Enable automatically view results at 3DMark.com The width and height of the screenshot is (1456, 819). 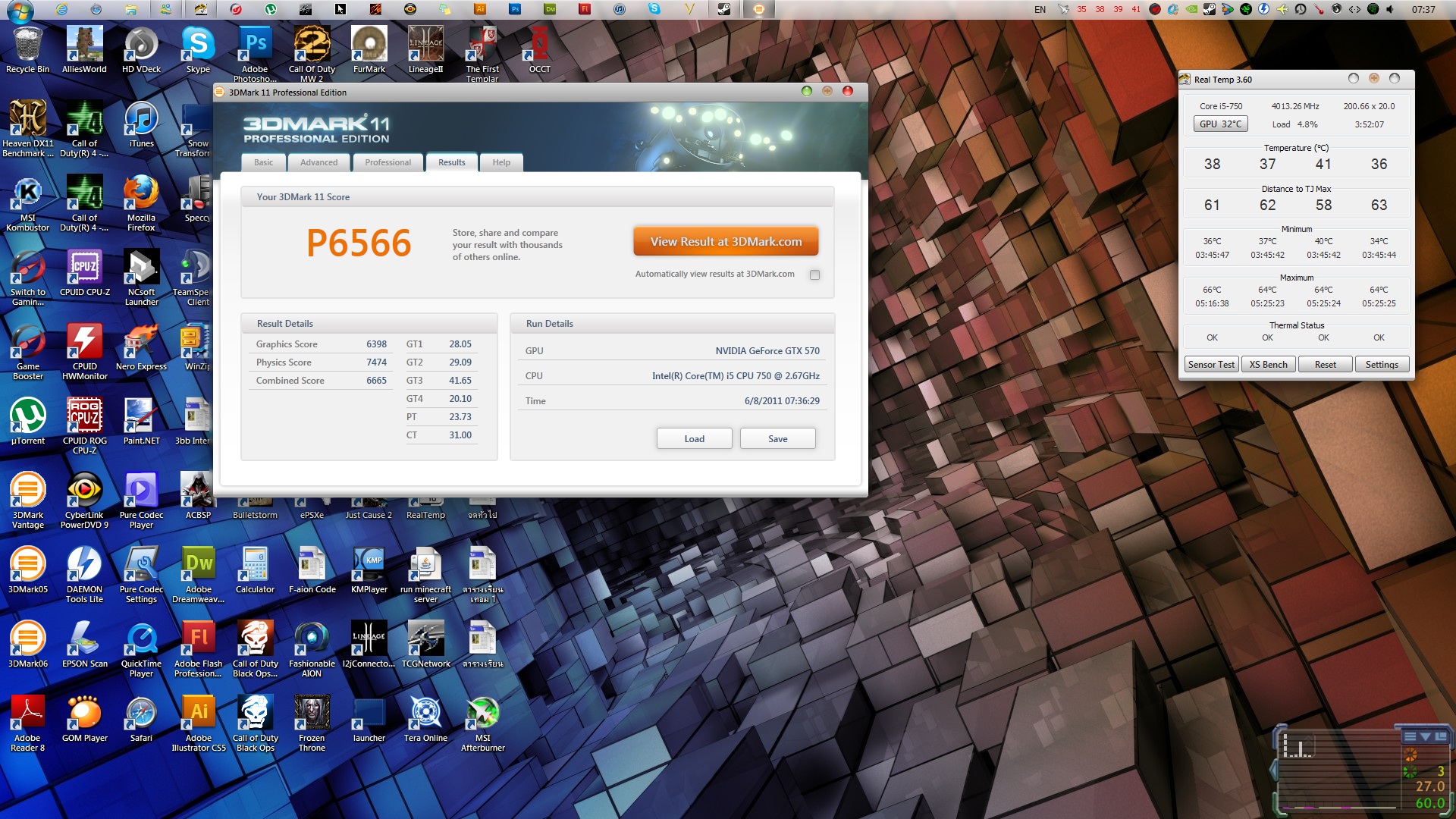pyautogui.click(x=814, y=275)
